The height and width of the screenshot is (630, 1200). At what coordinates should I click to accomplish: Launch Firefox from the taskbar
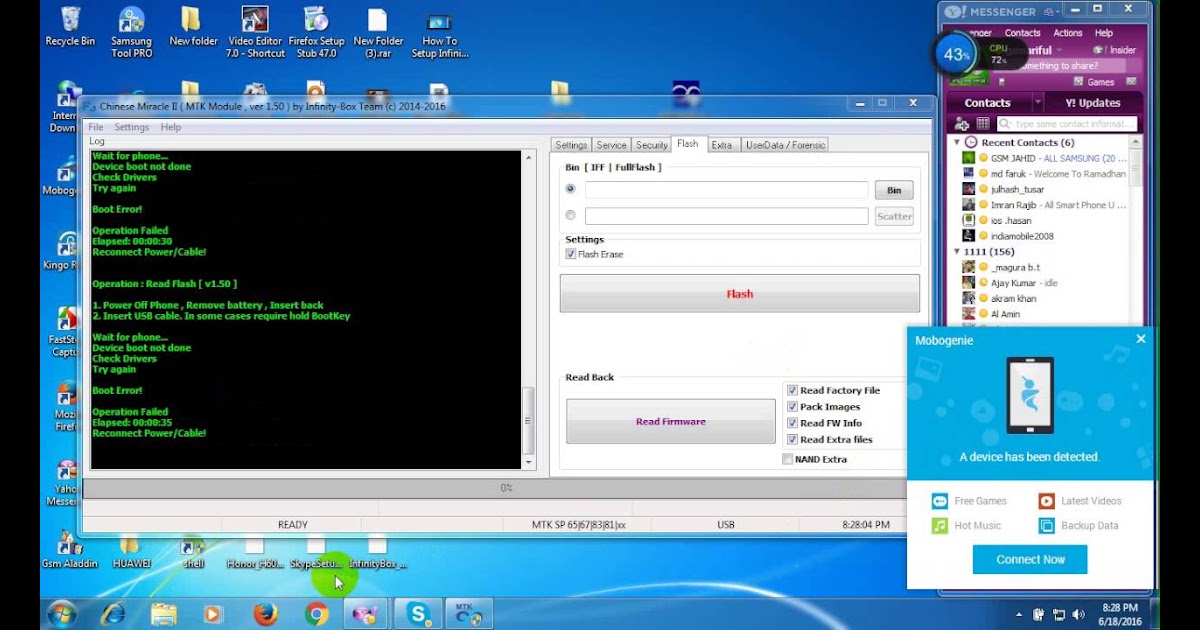click(265, 614)
